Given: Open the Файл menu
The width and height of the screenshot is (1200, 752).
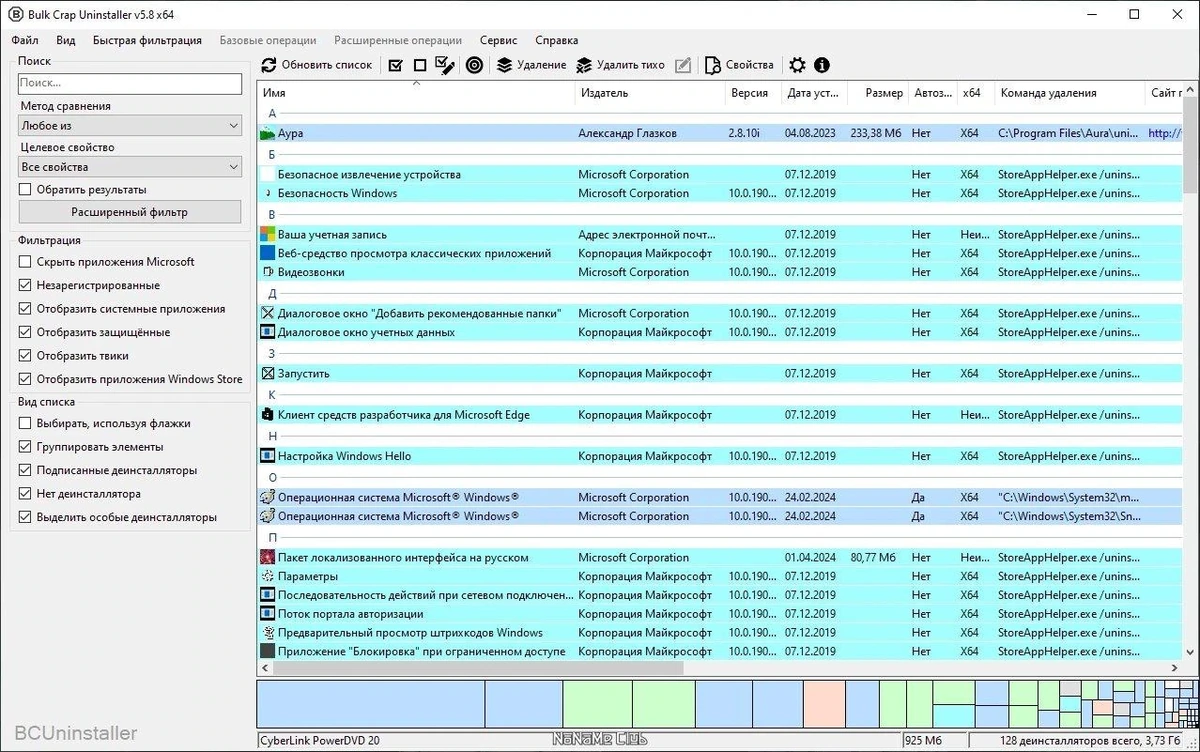Looking at the screenshot, I should point(25,41).
